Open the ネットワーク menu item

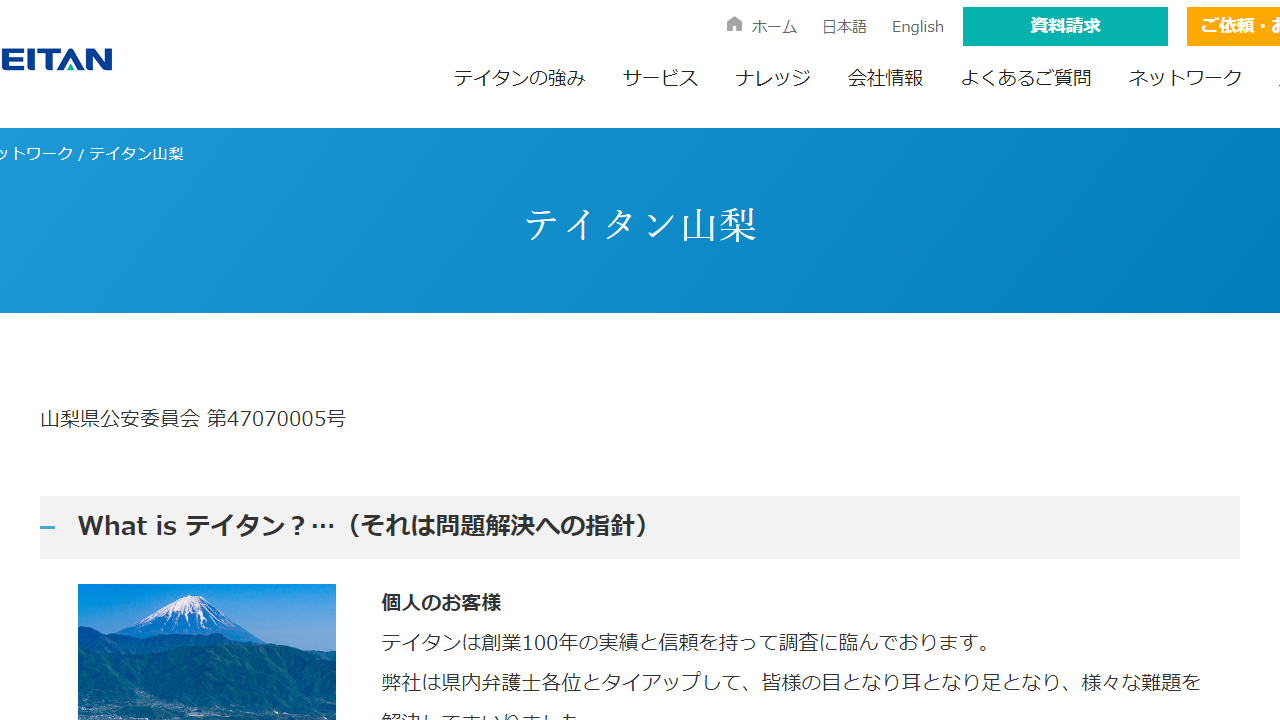1185,78
